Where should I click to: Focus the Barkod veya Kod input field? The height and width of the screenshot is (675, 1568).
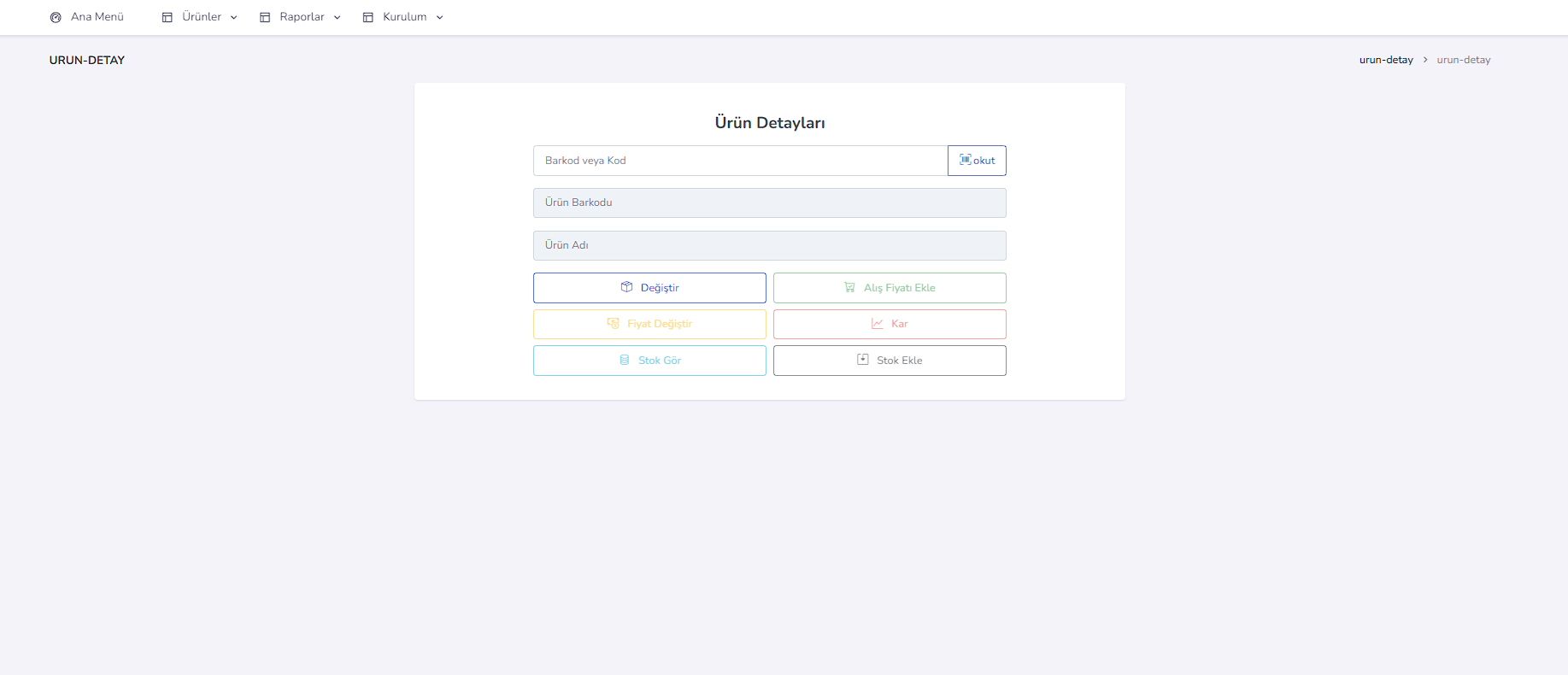739,161
